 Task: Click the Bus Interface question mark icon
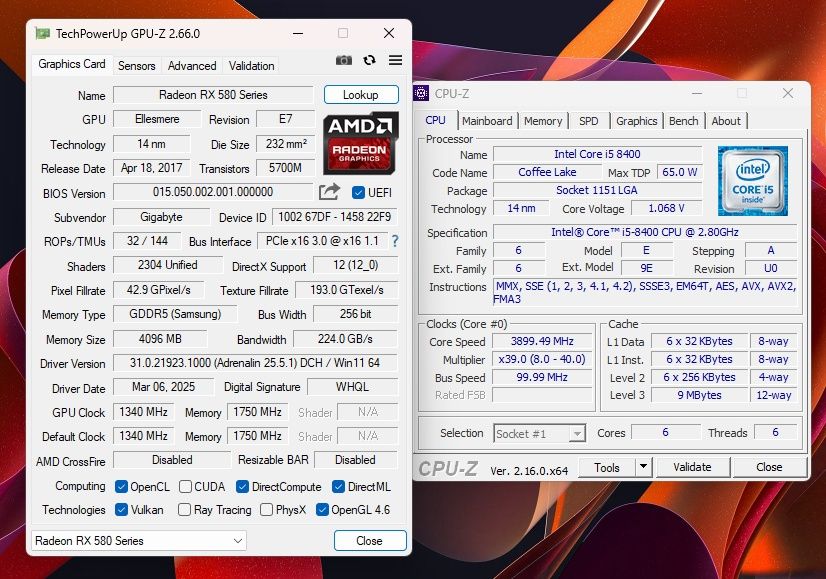tap(395, 241)
